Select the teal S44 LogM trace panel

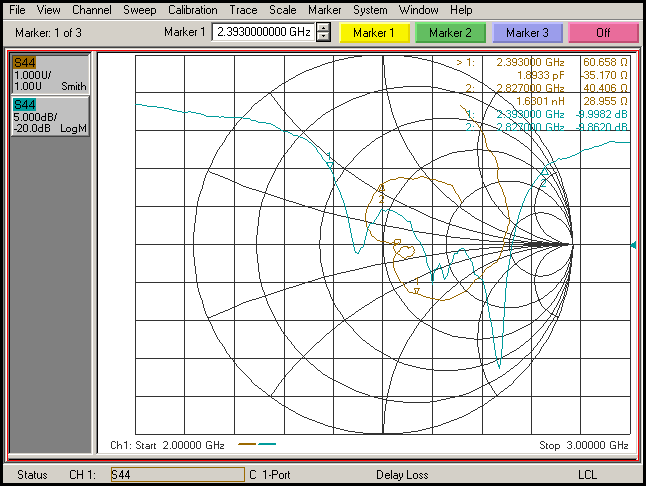pos(49,116)
